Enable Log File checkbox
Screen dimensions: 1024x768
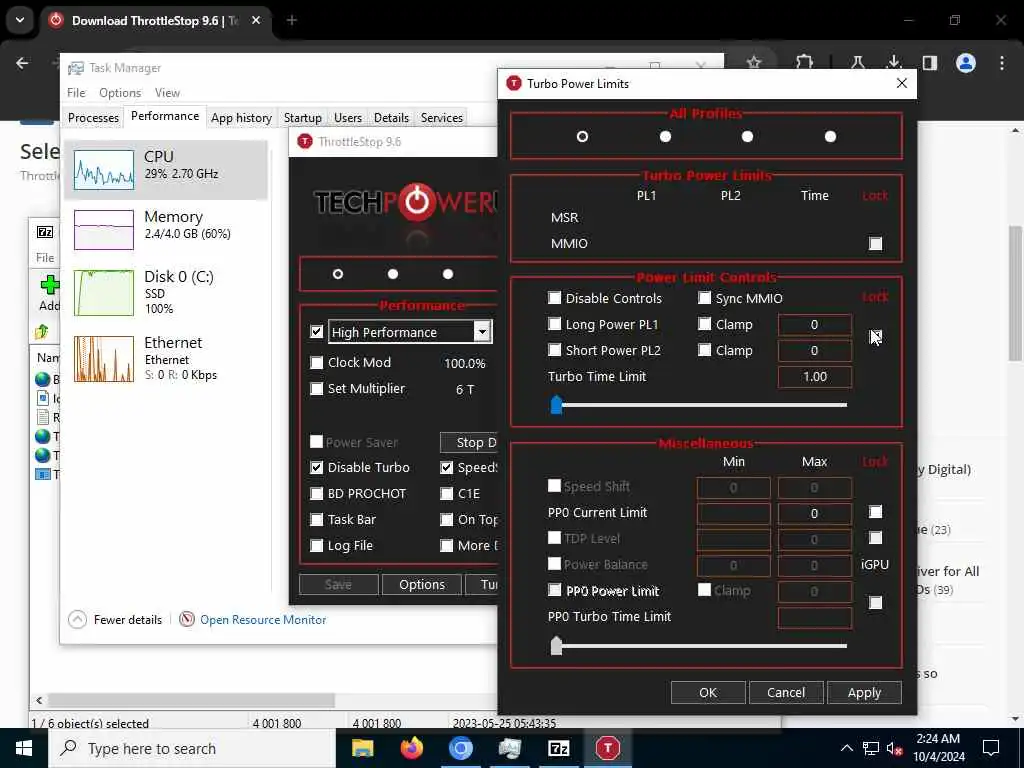pyautogui.click(x=317, y=546)
